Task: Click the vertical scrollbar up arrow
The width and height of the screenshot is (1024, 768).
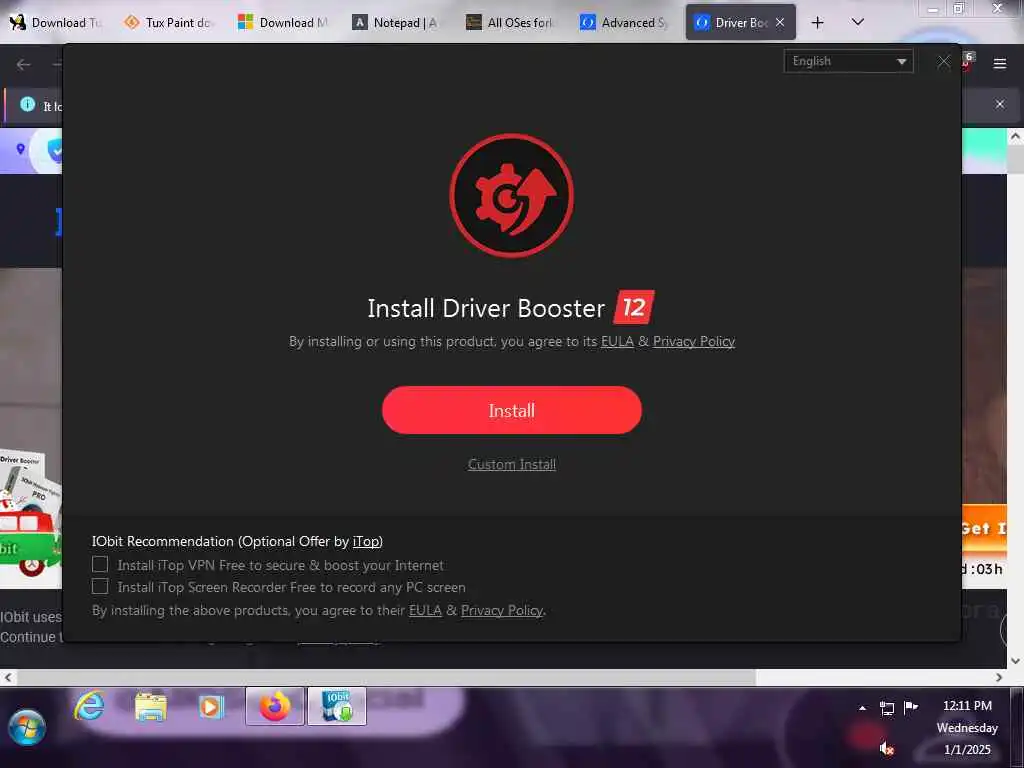Action: pyautogui.click(x=1015, y=137)
